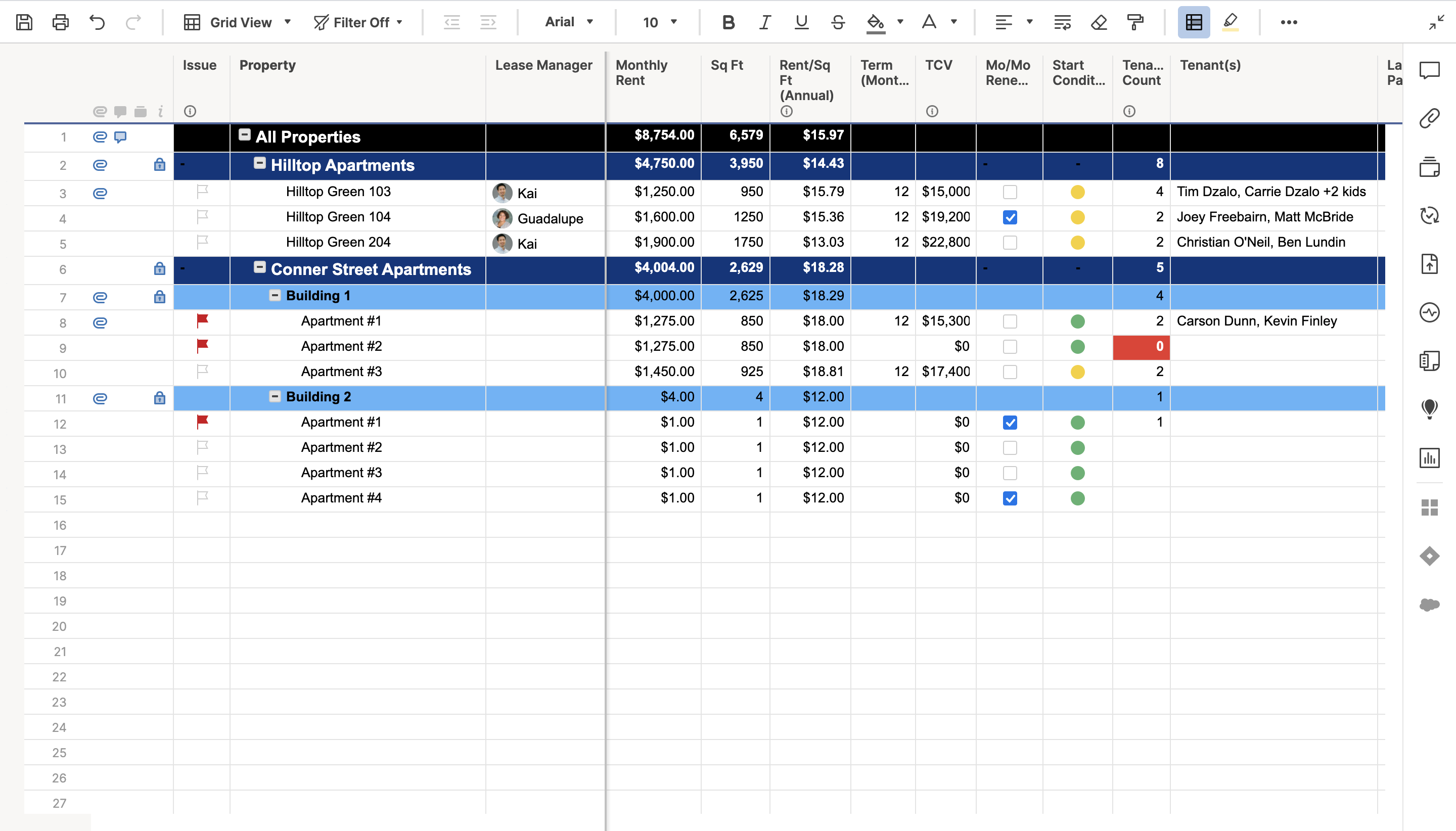Viewport: 1456px width, 831px height.
Task: Collapse the Building 1 hierarchy
Action: coord(275,296)
